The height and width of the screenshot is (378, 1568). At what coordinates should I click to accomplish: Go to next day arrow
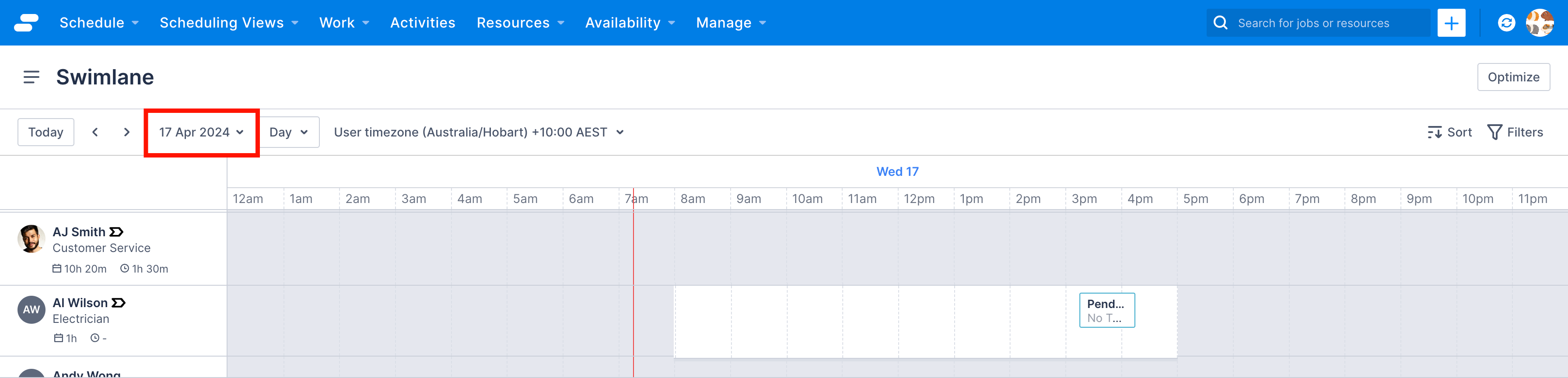pos(126,132)
